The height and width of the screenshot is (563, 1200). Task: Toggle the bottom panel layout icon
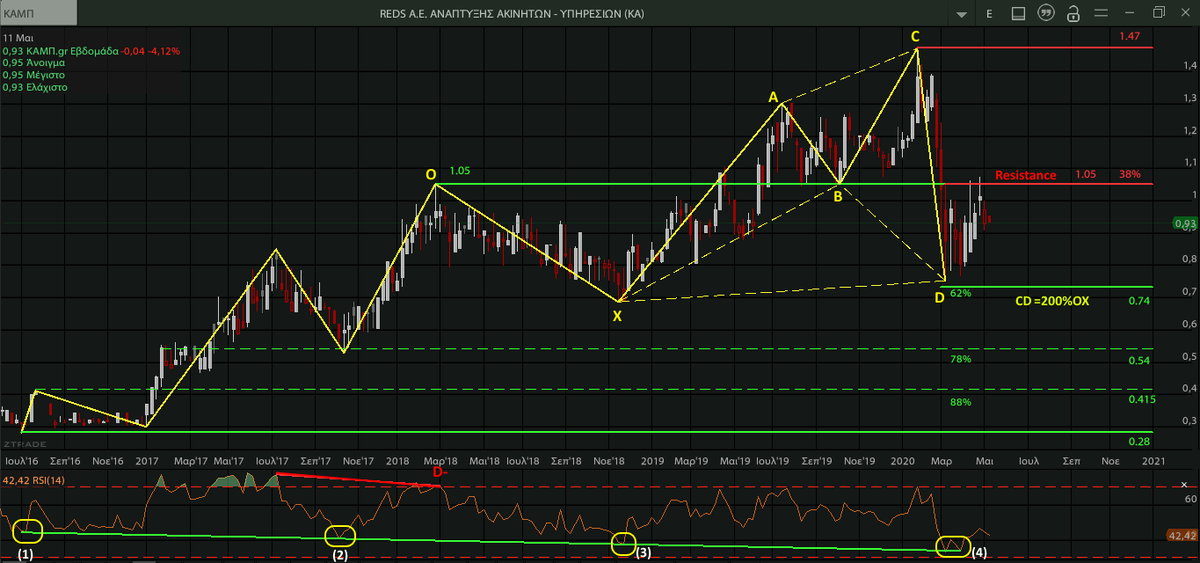1018,14
